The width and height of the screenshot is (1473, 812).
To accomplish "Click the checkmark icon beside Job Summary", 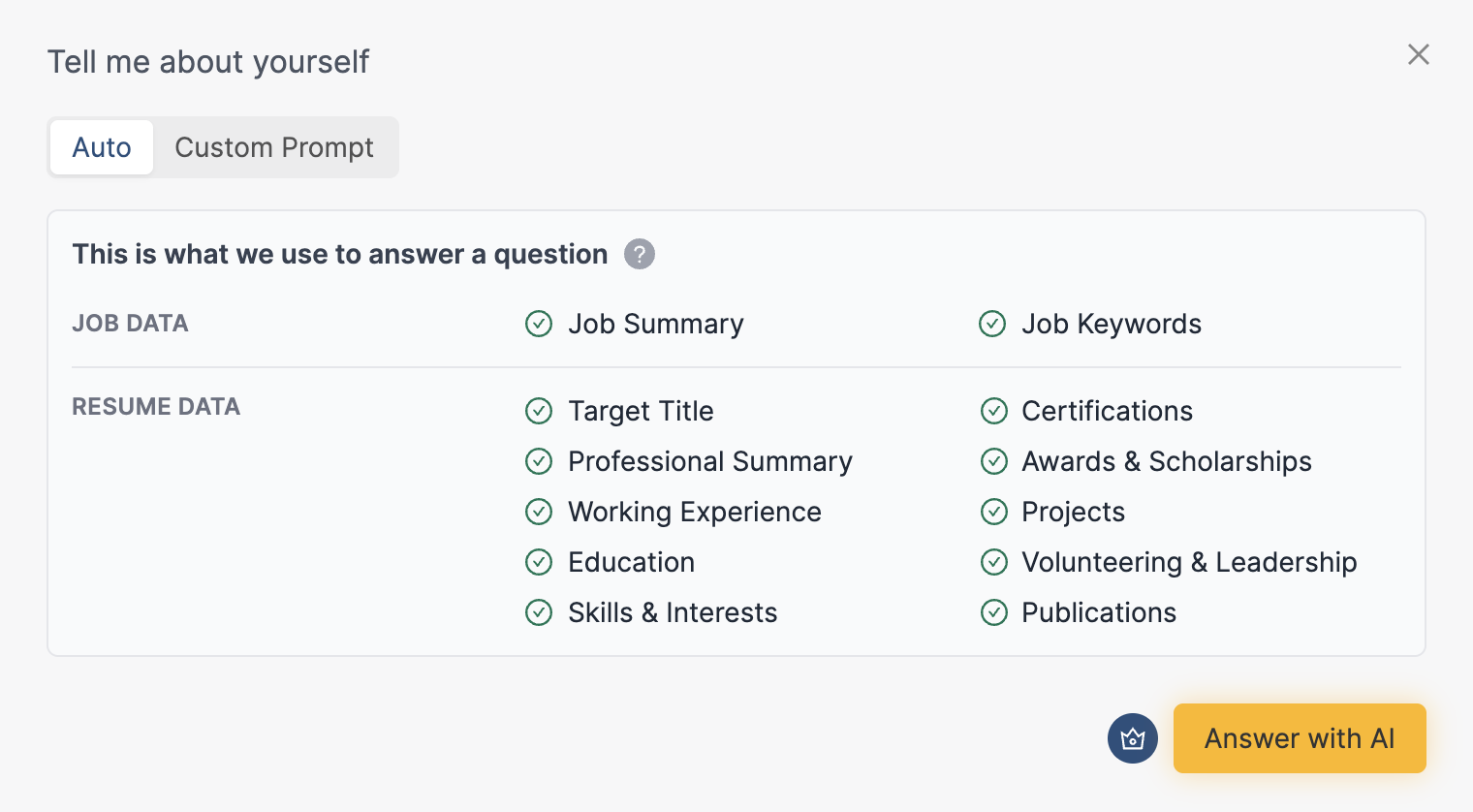I will [x=539, y=324].
